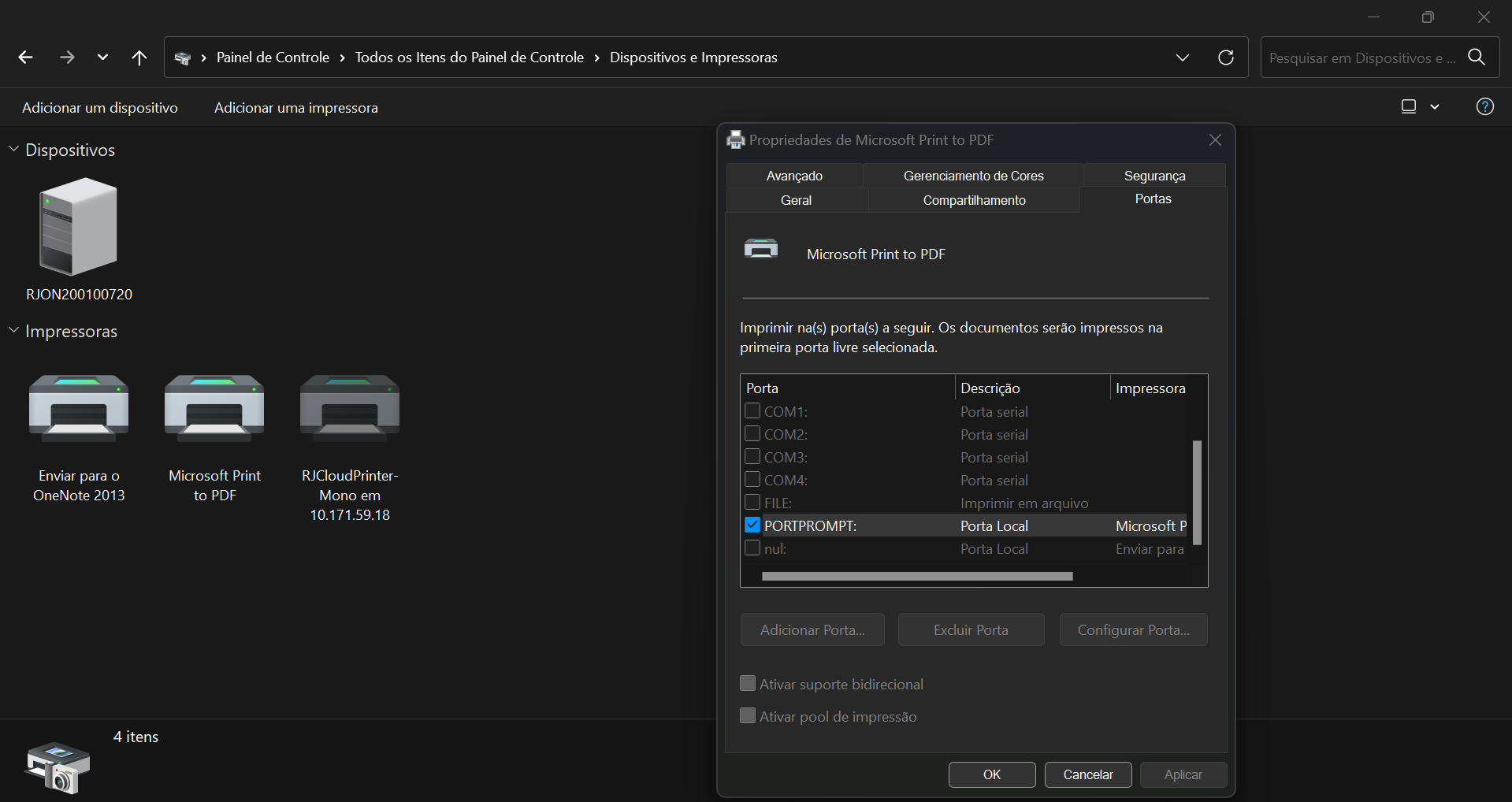This screenshot has height=802, width=1512.
Task: Check the COM4: port checkbox
Action: 752,480
